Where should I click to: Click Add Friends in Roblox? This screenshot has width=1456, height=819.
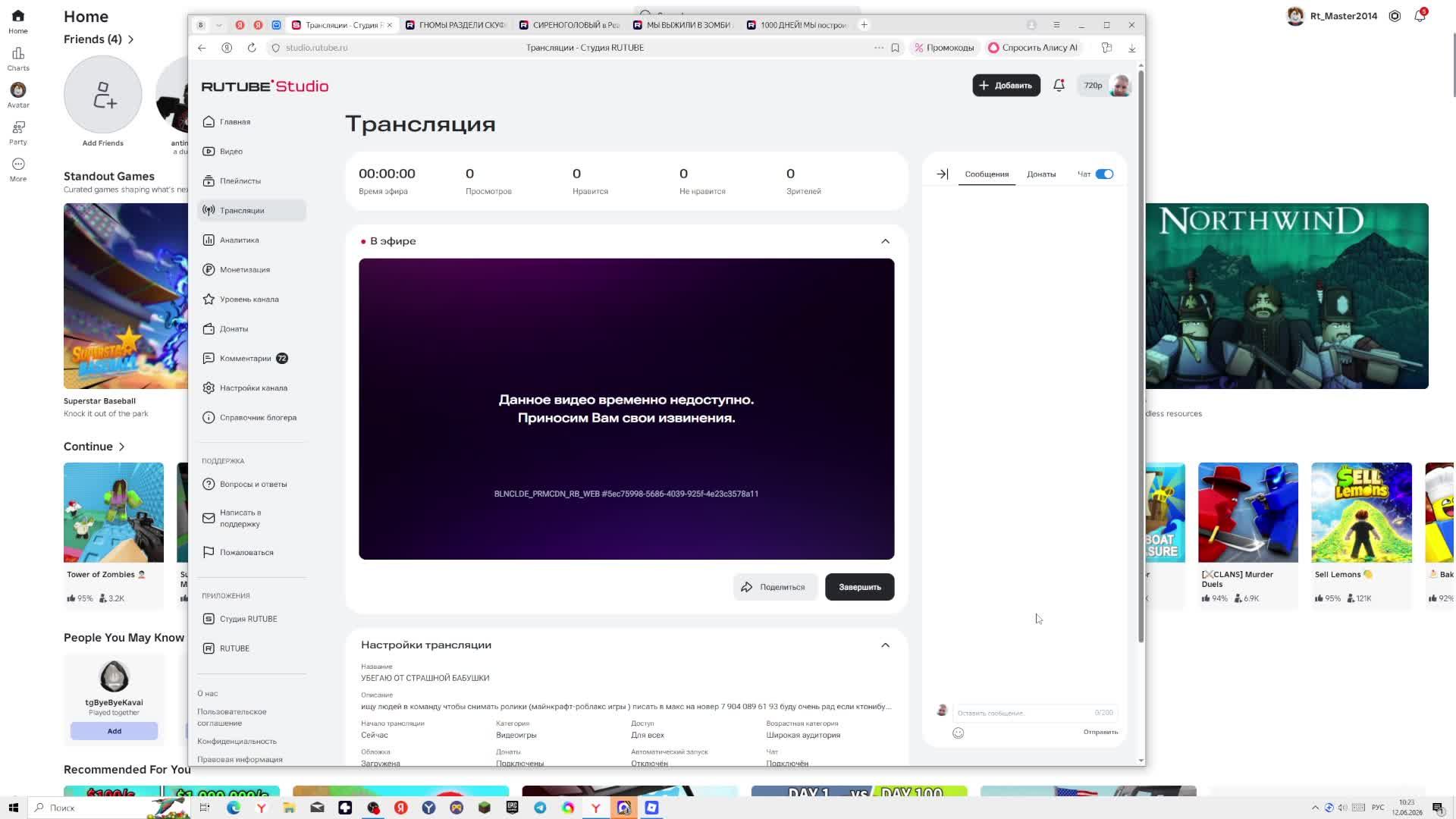point(103,95)
